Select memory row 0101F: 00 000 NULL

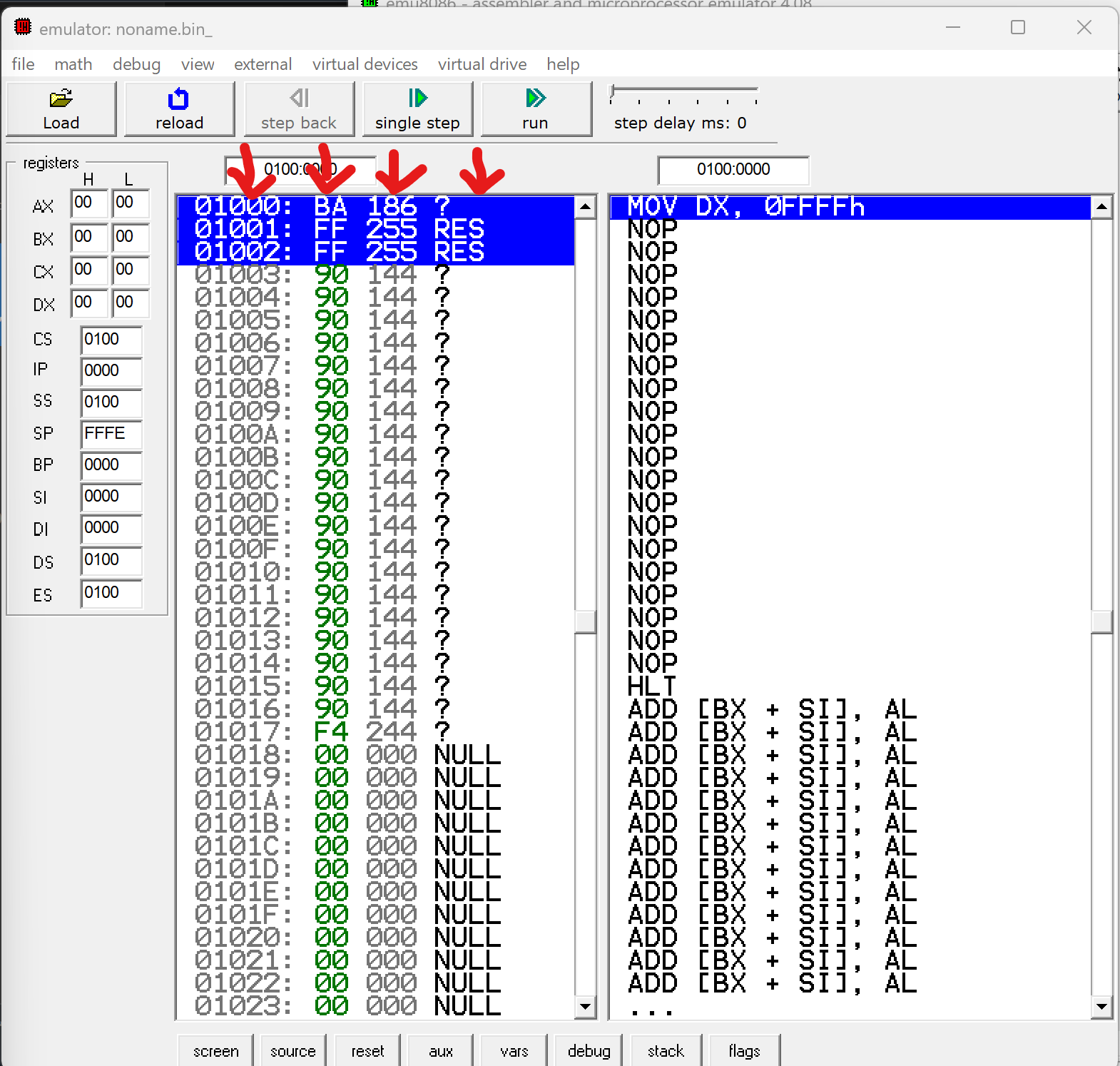point(375,915)
